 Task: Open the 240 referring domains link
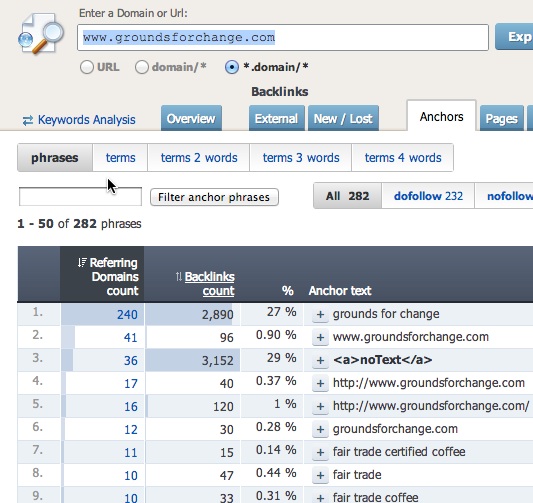click(x=127, y=314)
